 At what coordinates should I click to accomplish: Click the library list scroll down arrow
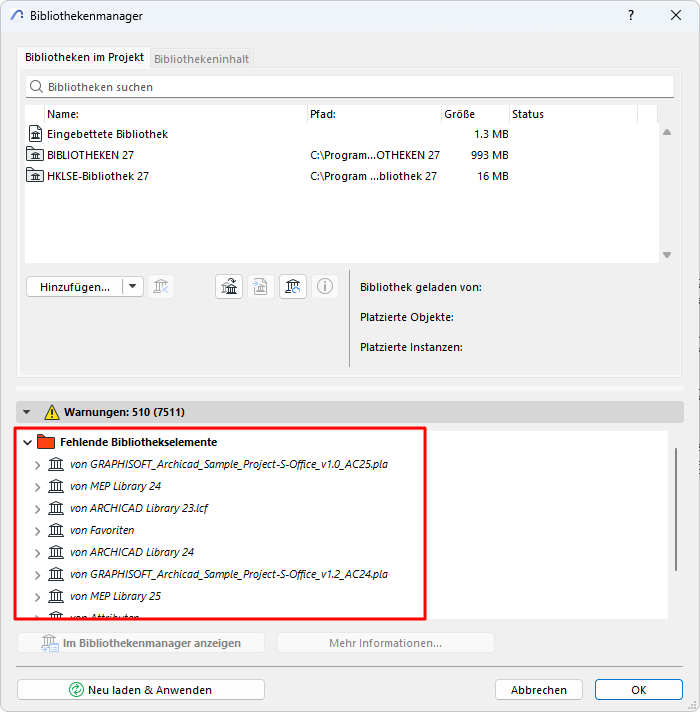tap(667, 255)
